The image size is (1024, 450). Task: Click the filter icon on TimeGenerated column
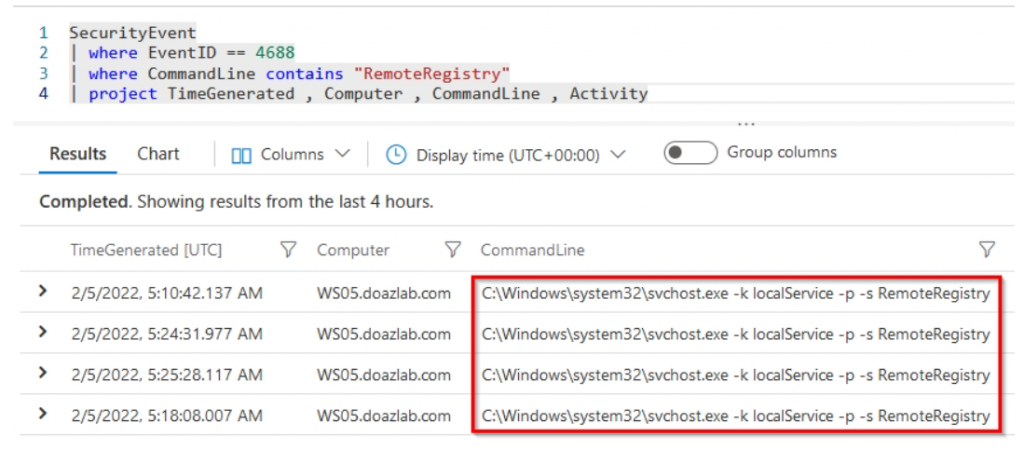(289, 250)
